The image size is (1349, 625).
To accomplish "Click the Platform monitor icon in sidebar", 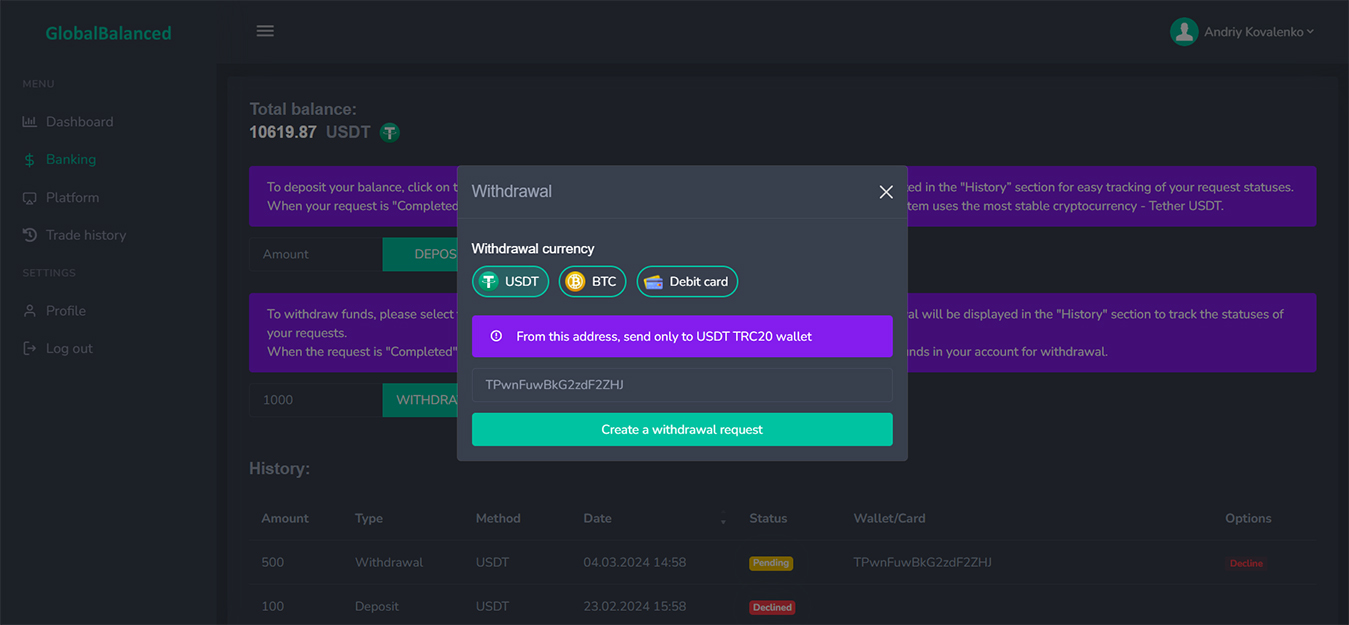I will (x=29, y=198).
